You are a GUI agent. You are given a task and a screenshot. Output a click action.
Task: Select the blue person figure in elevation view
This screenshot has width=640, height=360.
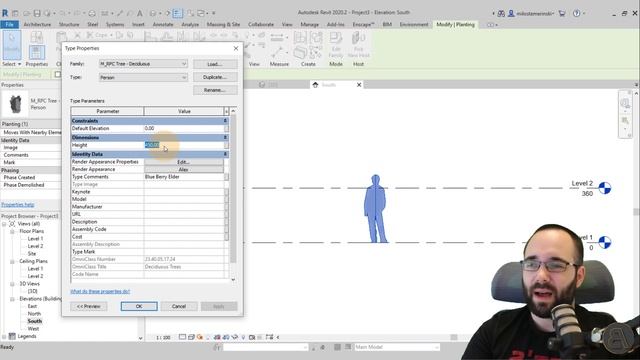pyautogui.click(x=375, y=209)
